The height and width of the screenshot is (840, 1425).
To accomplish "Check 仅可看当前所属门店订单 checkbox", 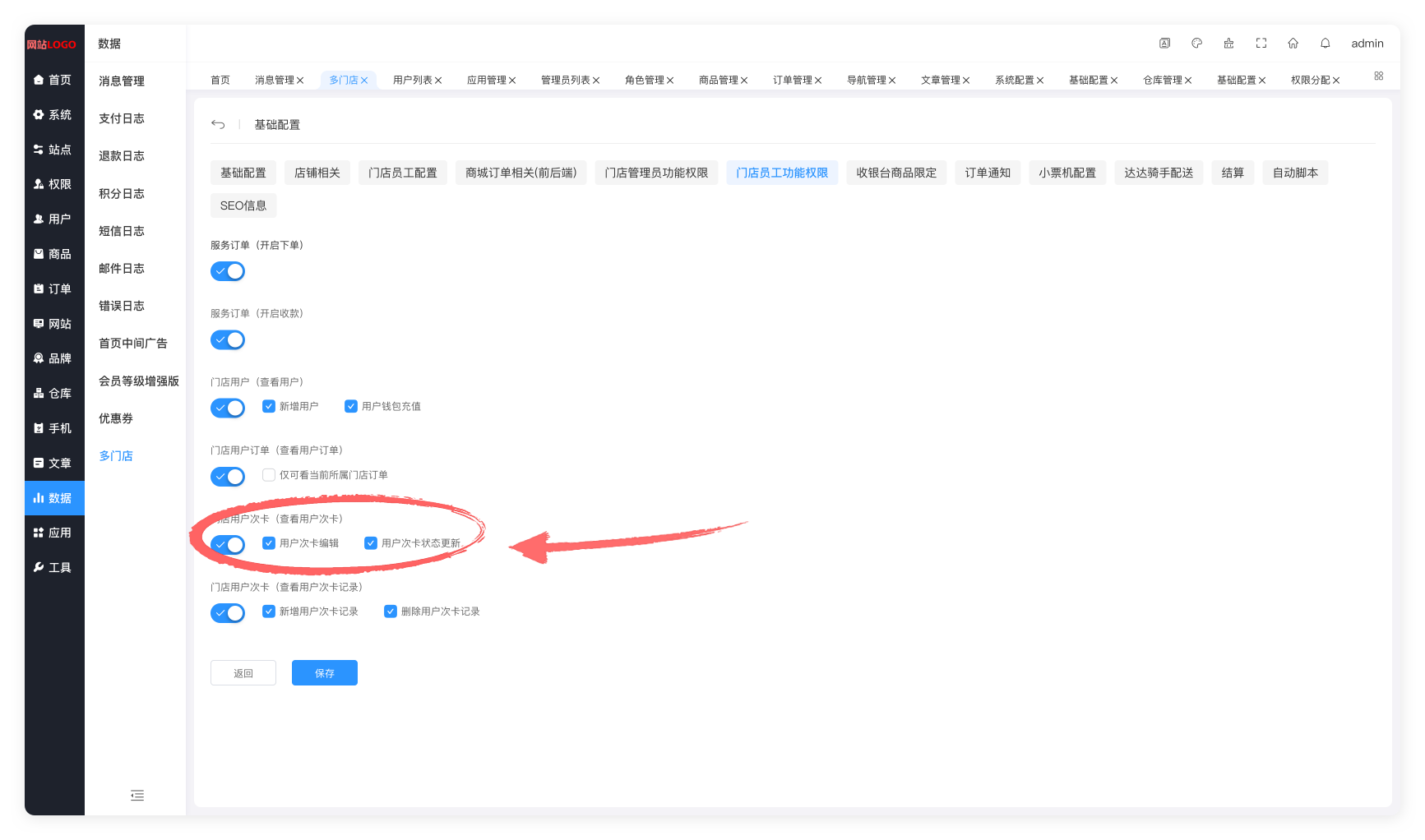I will coord(269,475).
